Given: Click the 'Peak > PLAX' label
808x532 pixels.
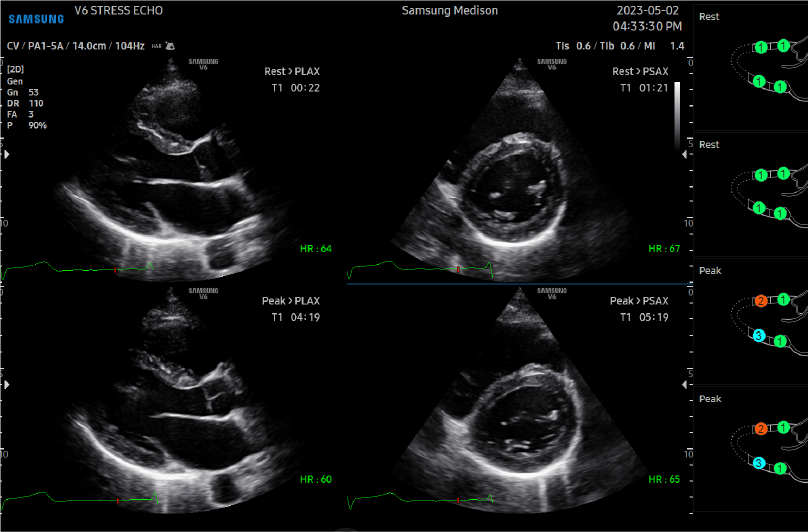Looking at the screenshot, I should point(291,301).
